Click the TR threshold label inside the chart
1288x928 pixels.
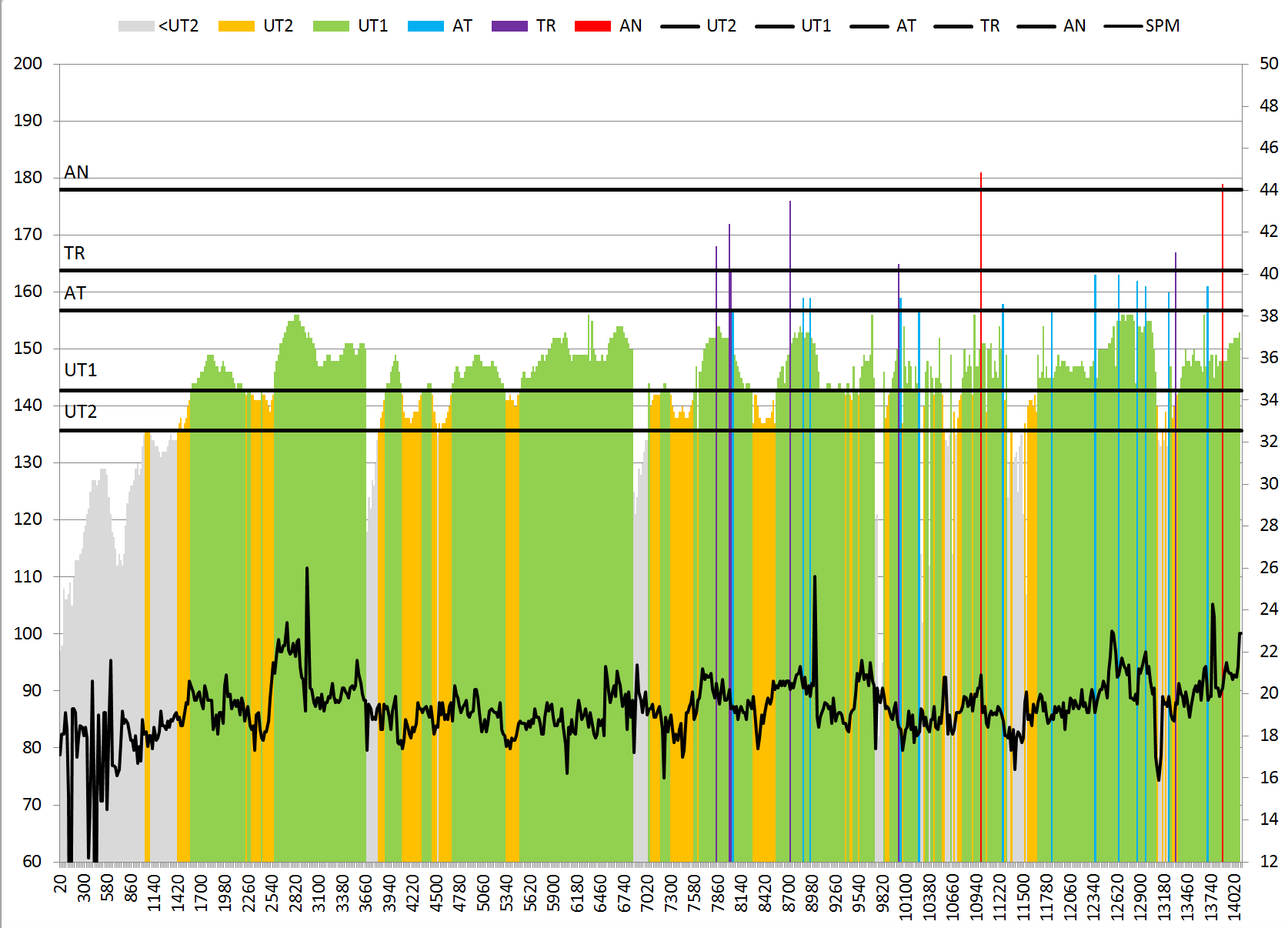pyautogui.click(x=75, y=253)
